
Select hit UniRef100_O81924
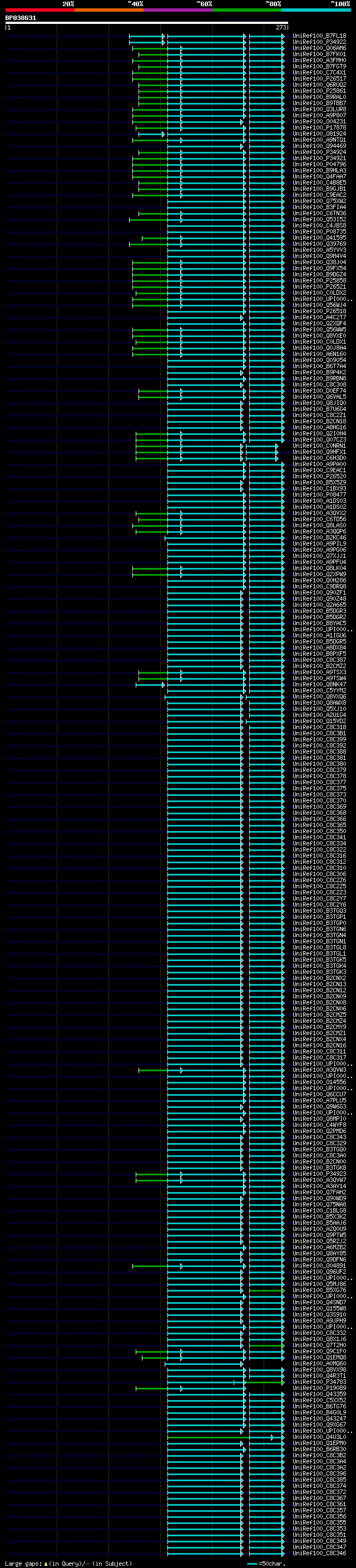point(319,134)
